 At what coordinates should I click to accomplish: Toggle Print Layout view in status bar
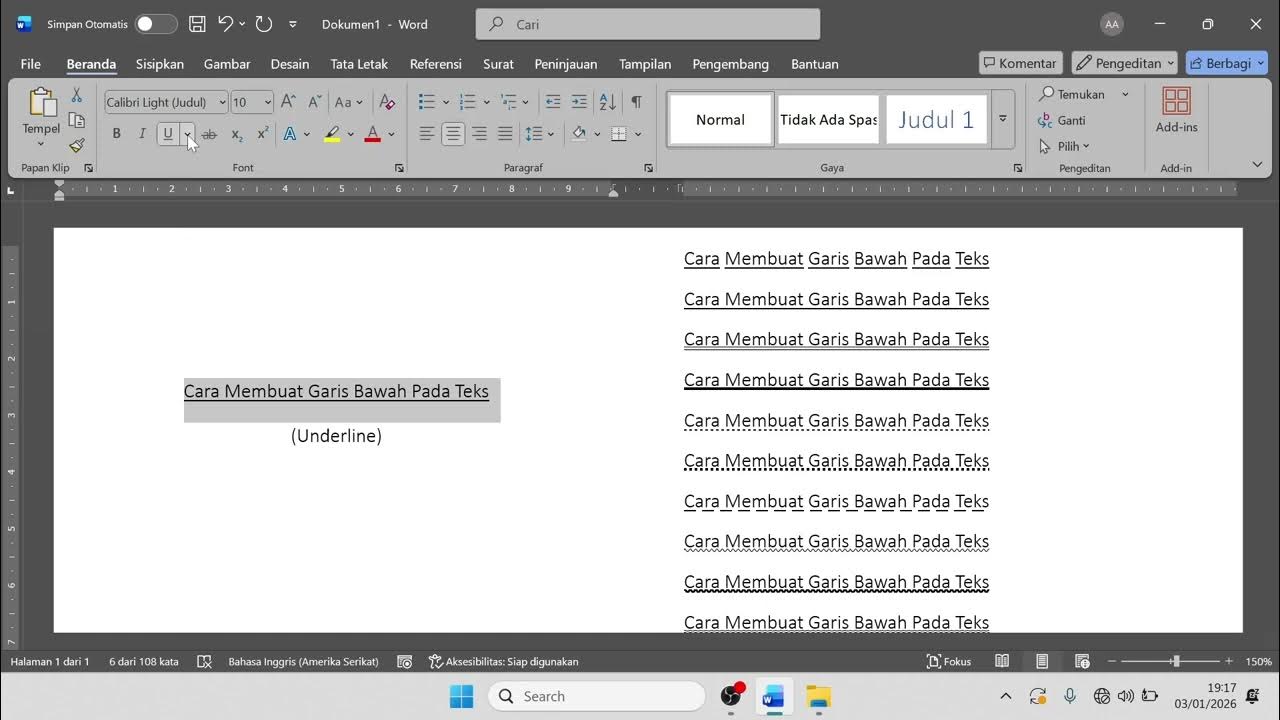tap(1042, 662)
